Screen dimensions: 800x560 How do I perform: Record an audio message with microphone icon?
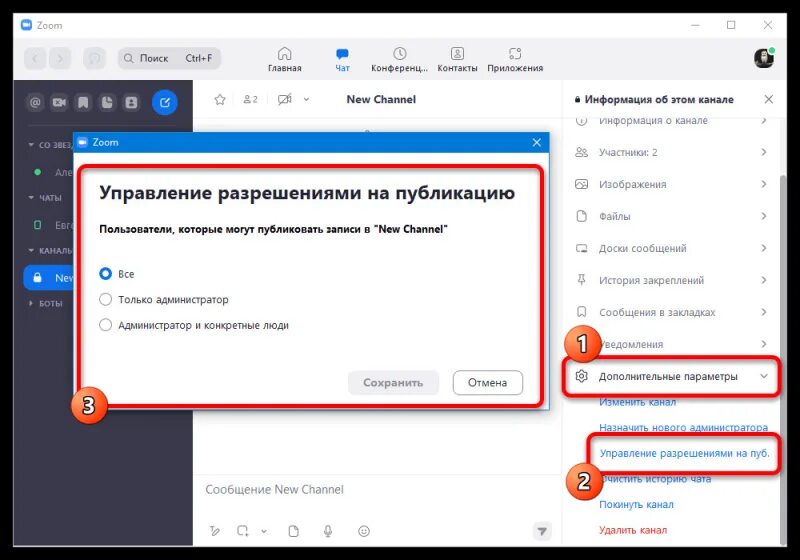click(x=328, y=531)
